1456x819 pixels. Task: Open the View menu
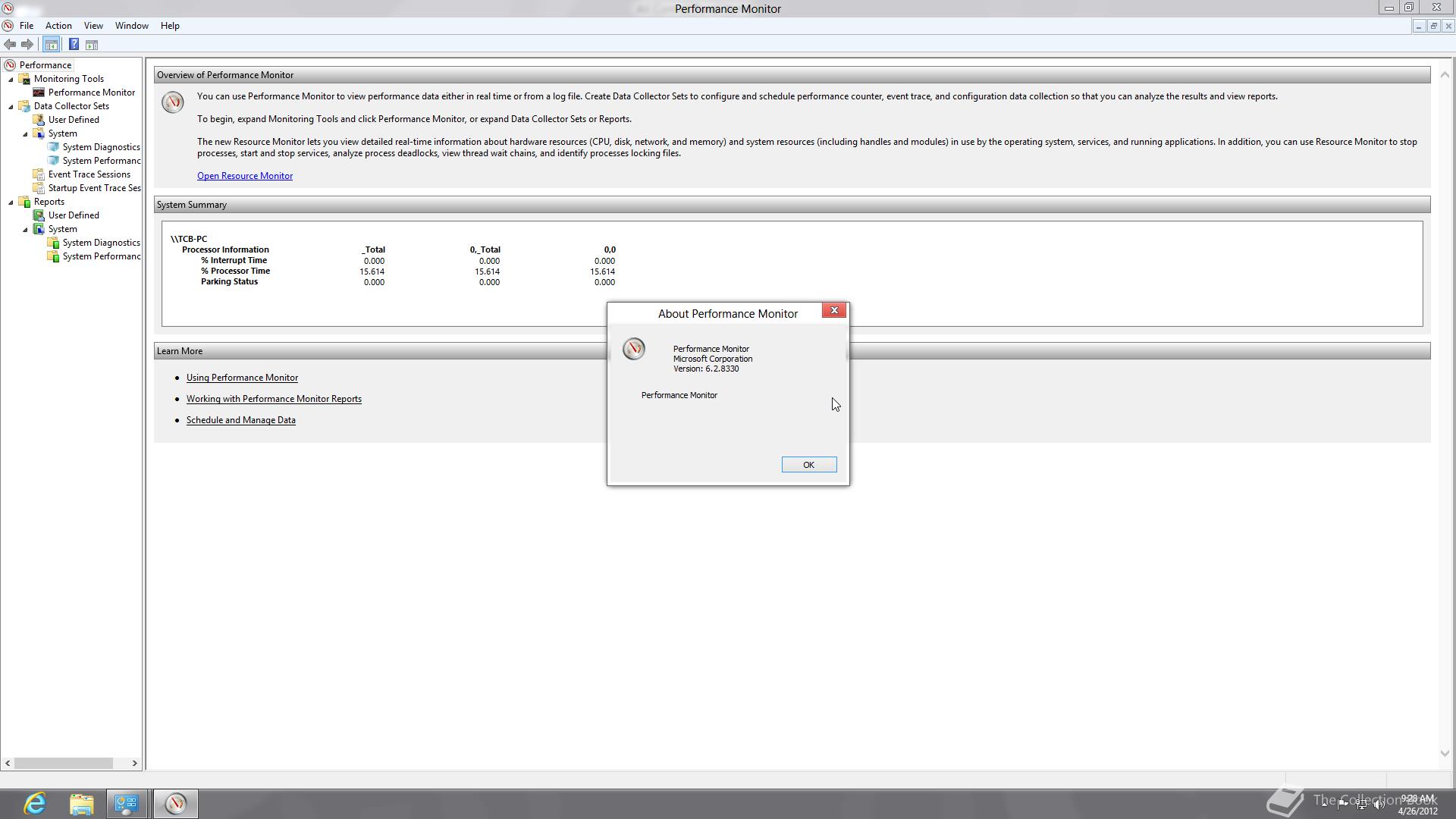coord(93,26)
